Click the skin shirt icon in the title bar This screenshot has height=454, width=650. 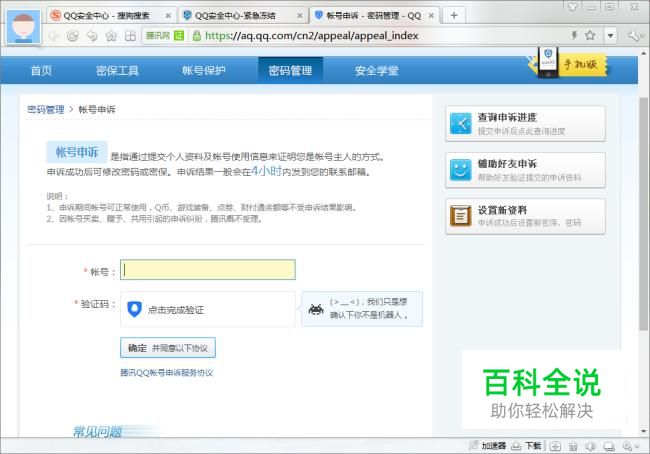click(x=572, y=6)
